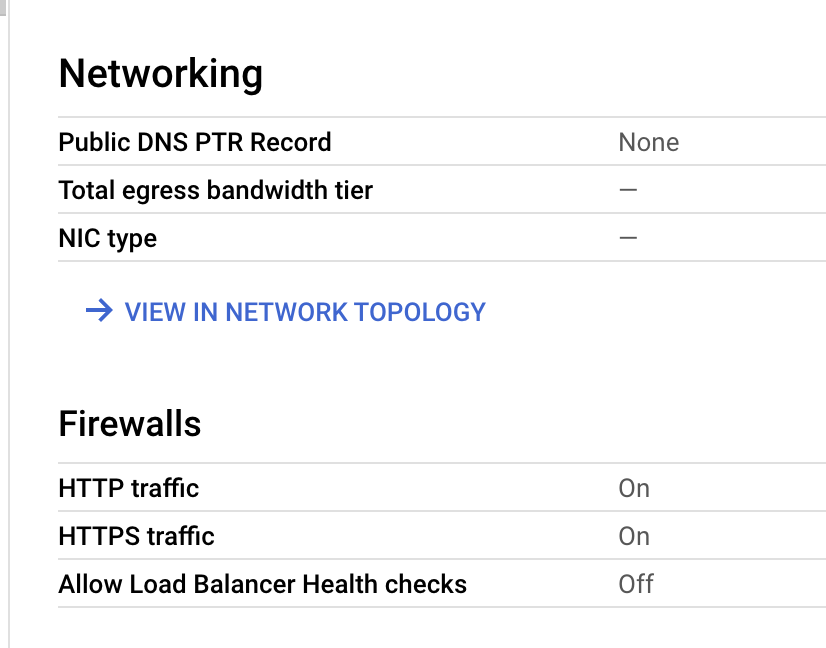Open the VIEW IN NETWORK TOPOLOGY link
826x648 pixels.
tap(305, 312)
